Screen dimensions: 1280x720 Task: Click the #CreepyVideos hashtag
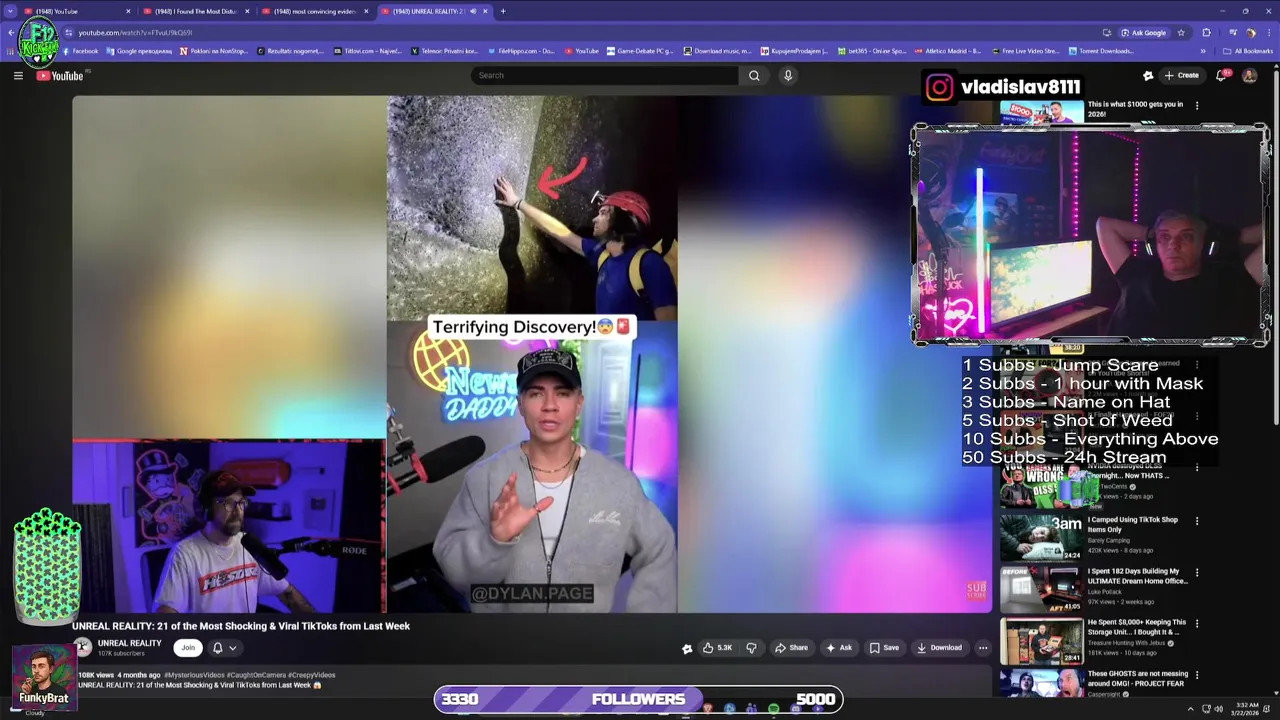click(312, 675)
